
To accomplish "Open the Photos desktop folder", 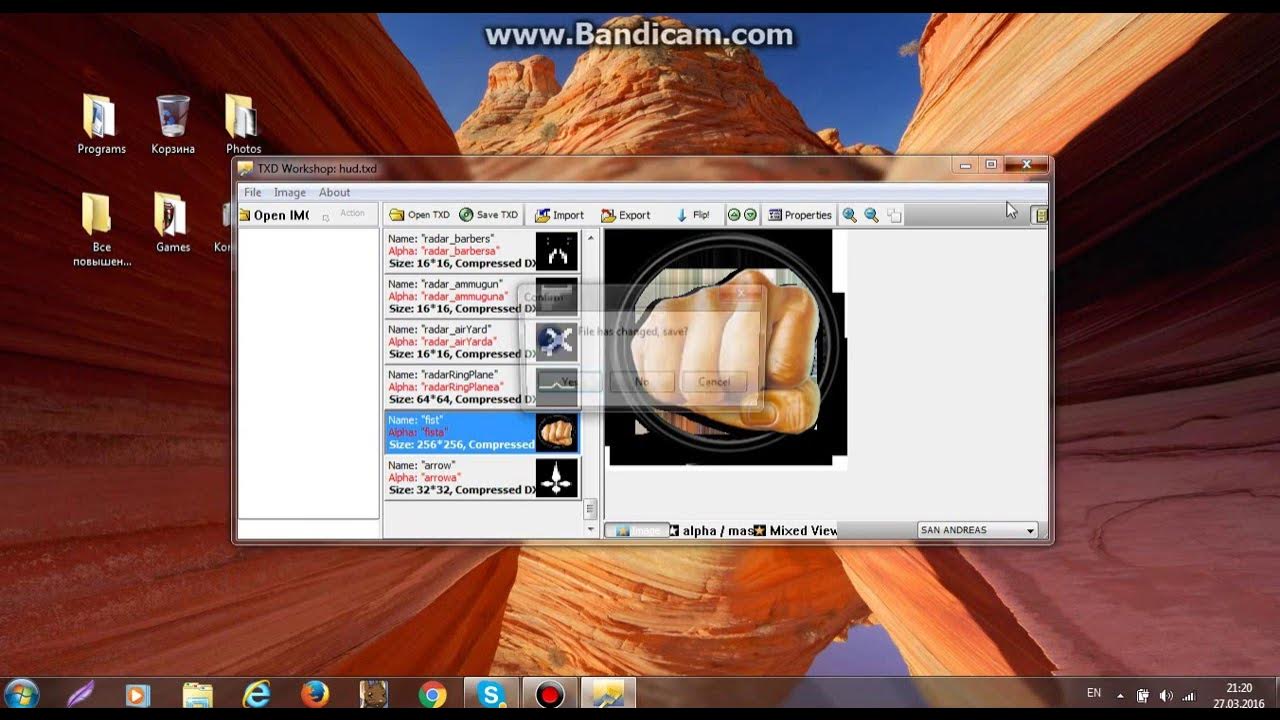I will 242,125.
